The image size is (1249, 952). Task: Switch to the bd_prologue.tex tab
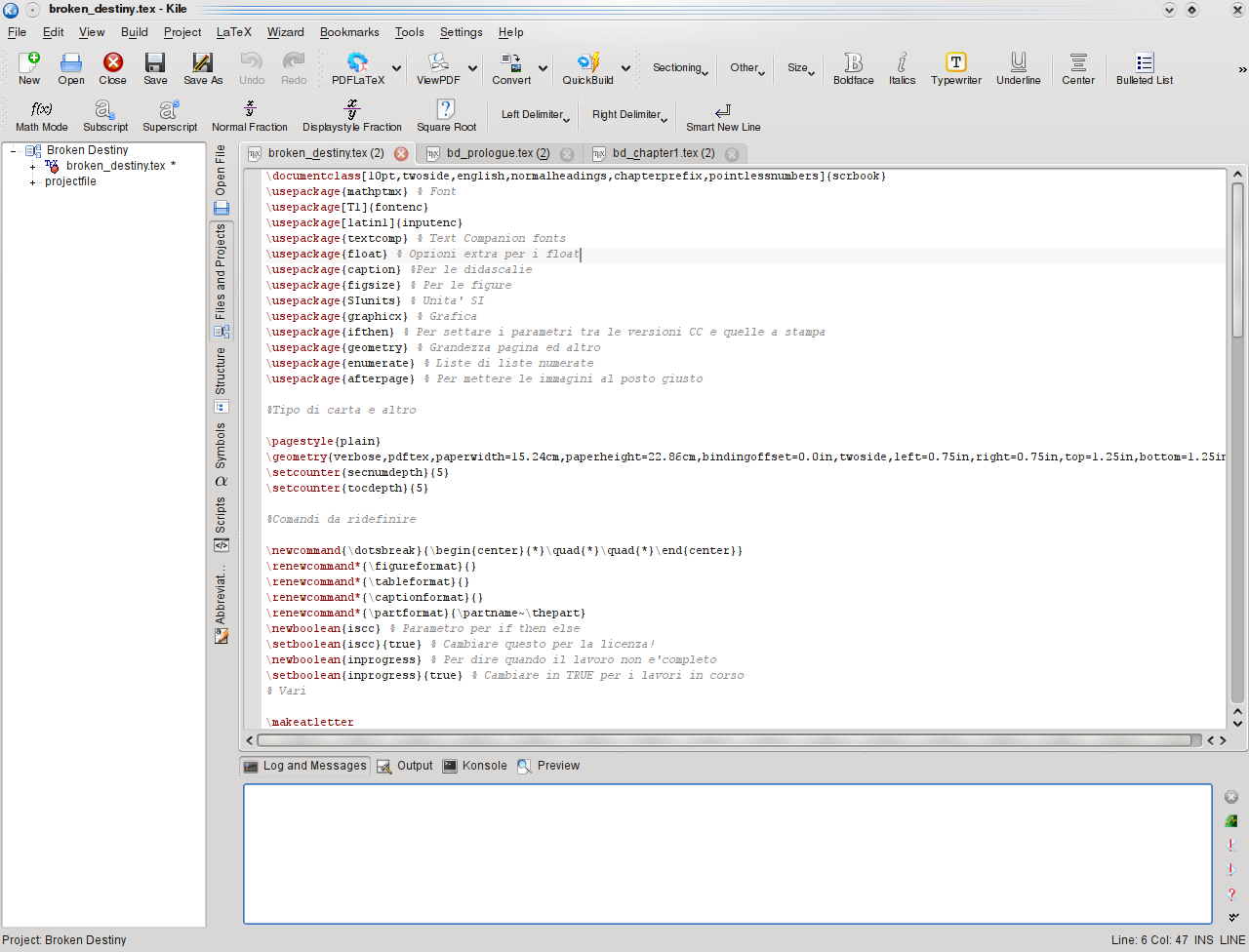(x=498, y=153)
